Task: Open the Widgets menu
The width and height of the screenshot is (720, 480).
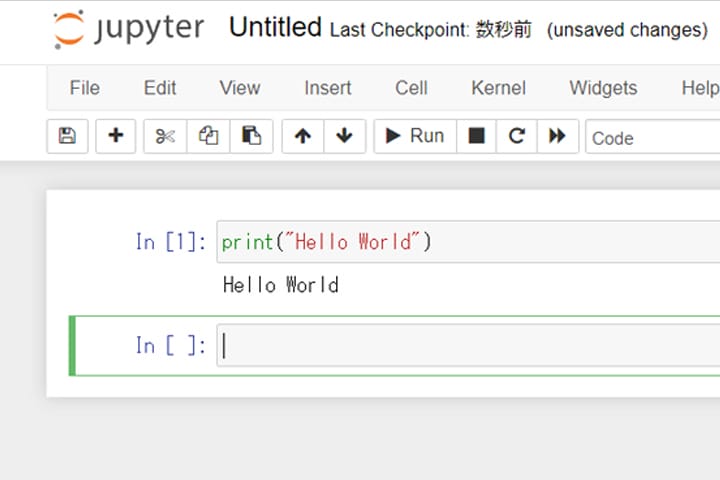Action: pos(603,88)
